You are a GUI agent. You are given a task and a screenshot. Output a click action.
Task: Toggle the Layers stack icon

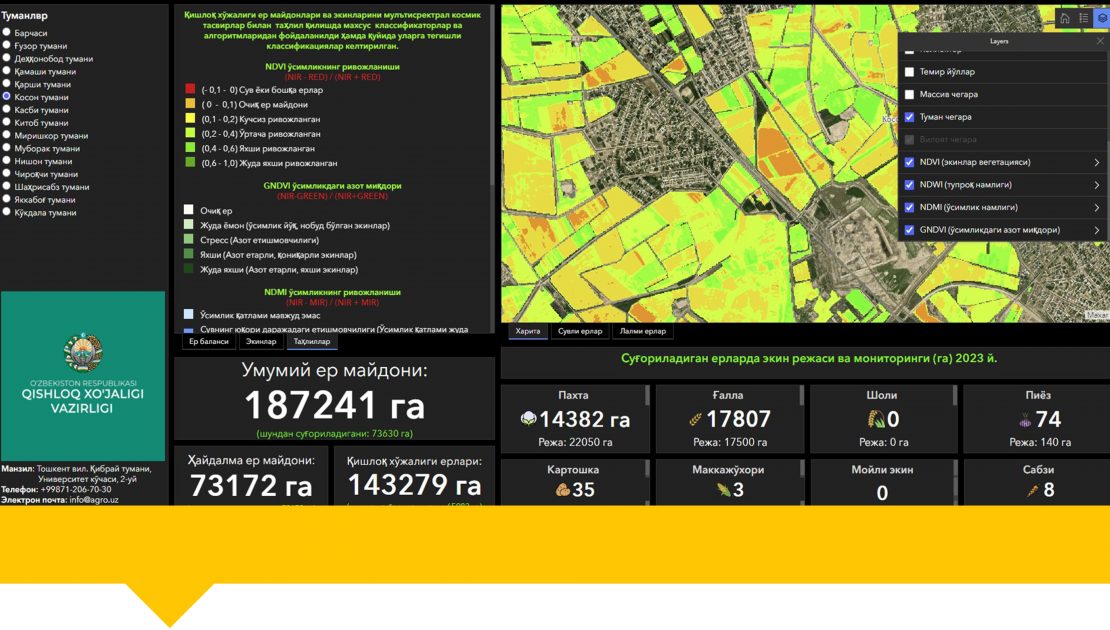pyautogui.click(x=1101, y=18)
